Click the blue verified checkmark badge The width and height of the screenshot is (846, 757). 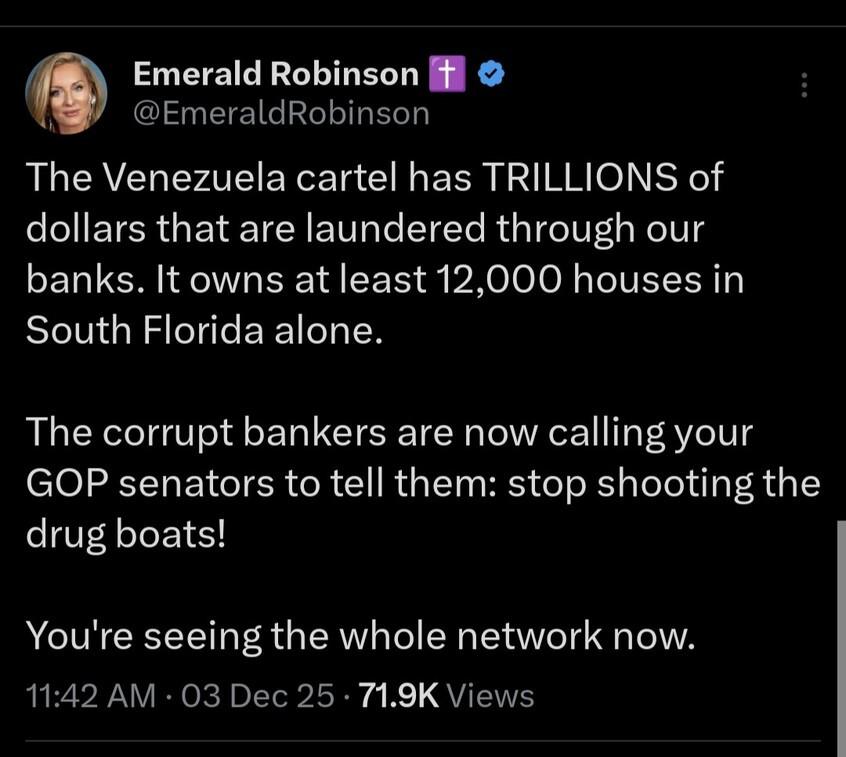point(491,73)
